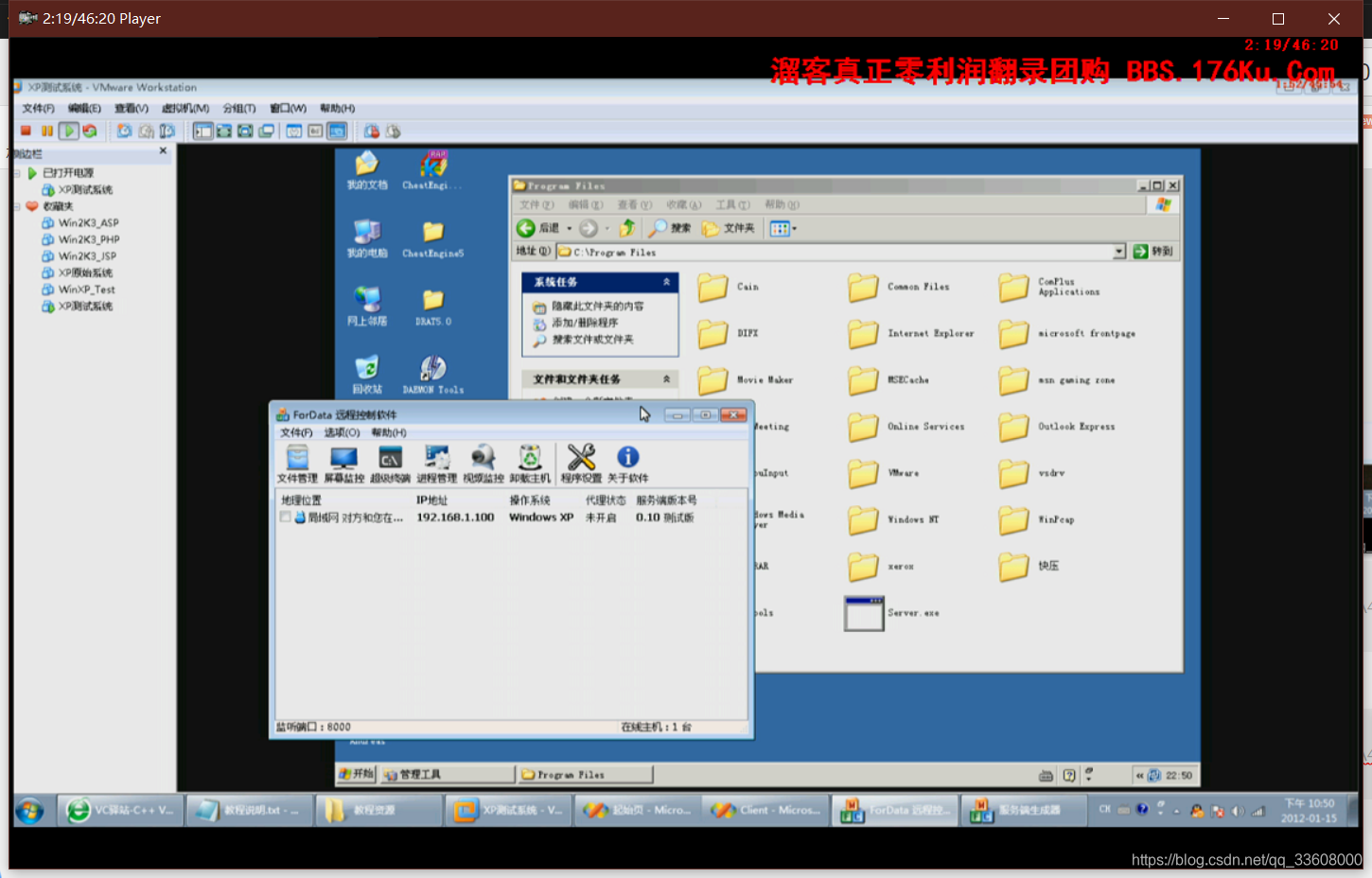The image size is (1372, 878).
Task: Click 我的电脑 desktop icon in the VM
Action: click(x=367, y=238)
